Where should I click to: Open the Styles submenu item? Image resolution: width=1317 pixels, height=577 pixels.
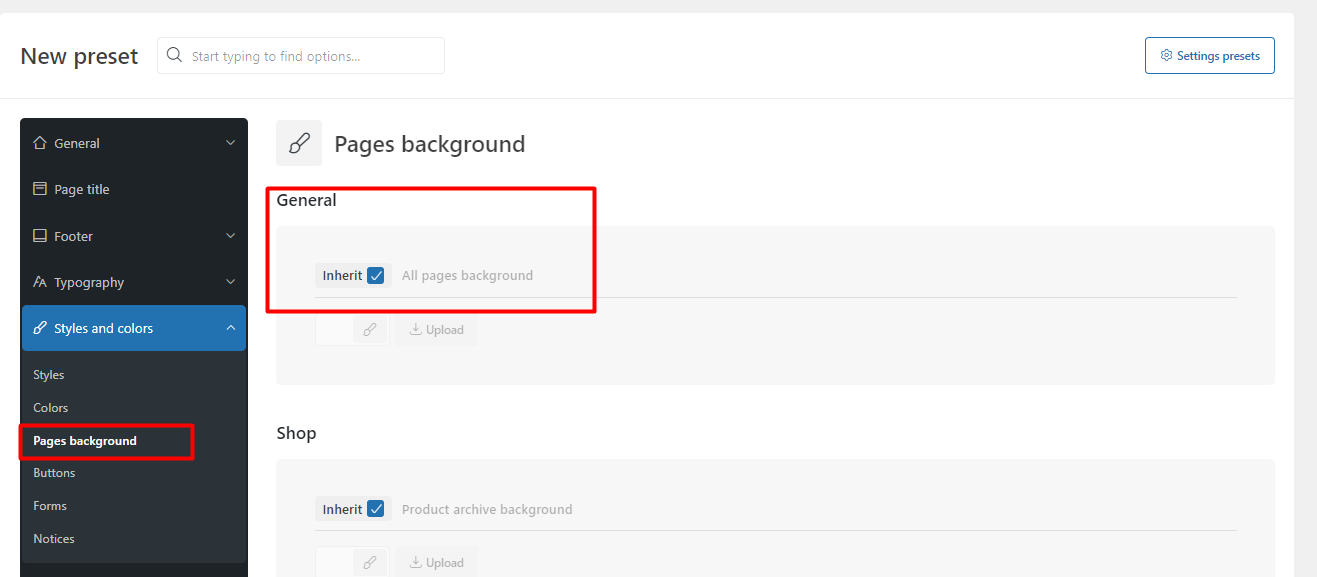(x=49, y=375)
